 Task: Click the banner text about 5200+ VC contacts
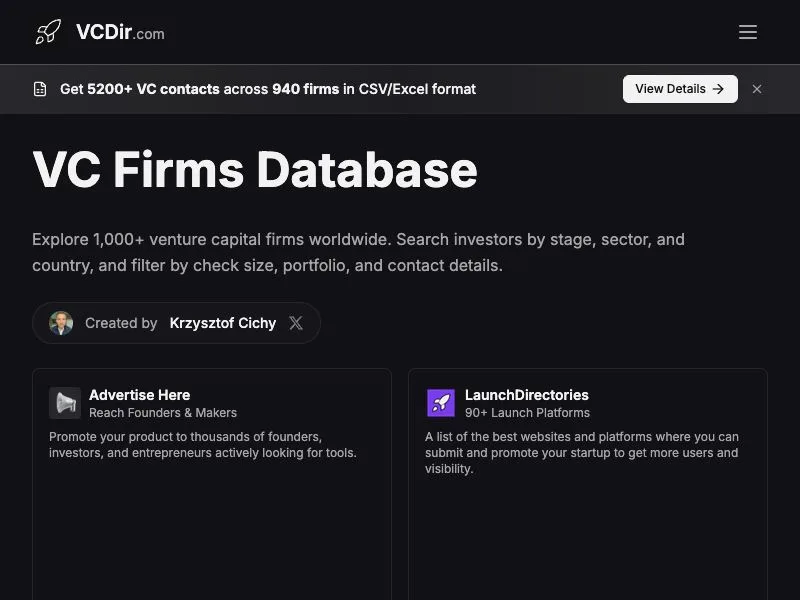[x=268, y=89]
